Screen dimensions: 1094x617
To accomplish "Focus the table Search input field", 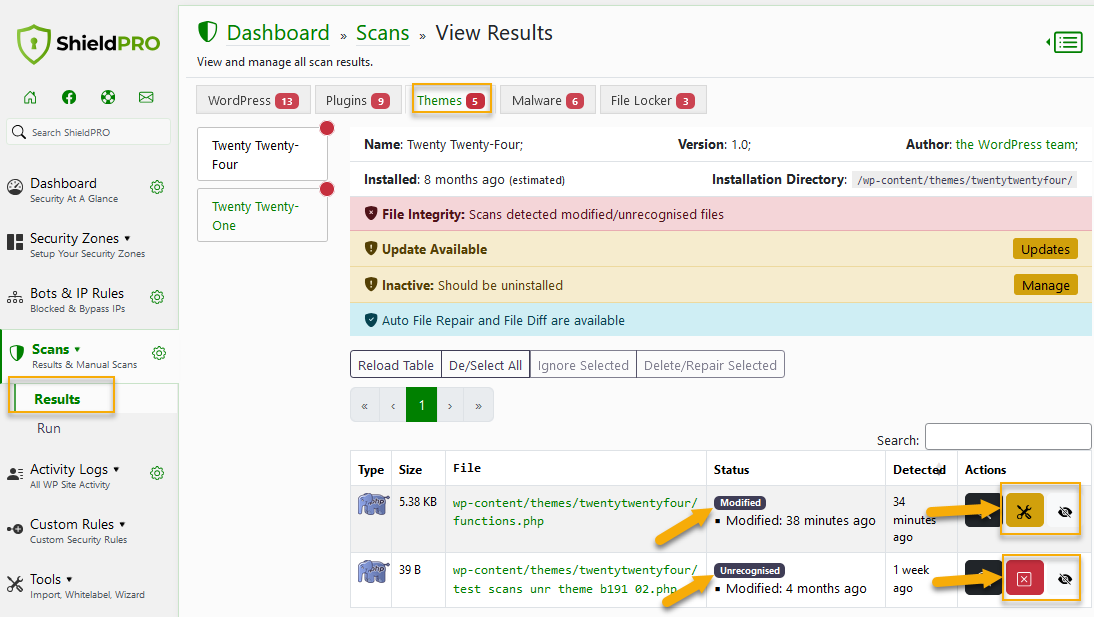I will tap(1007, 437).
